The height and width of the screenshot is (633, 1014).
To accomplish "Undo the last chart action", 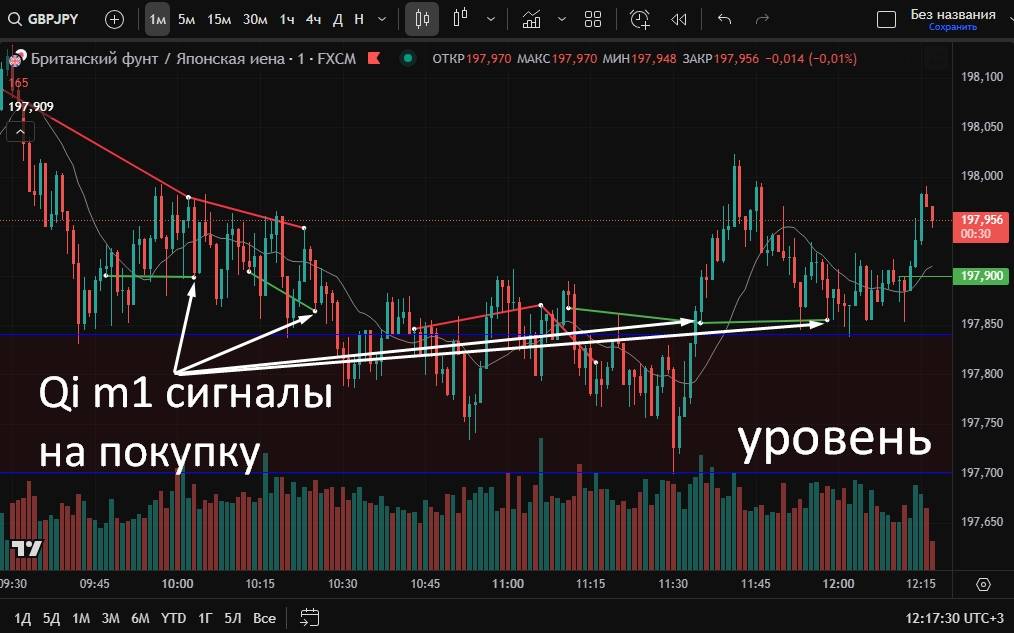I will pyautogui.click(x=724, y=19).
